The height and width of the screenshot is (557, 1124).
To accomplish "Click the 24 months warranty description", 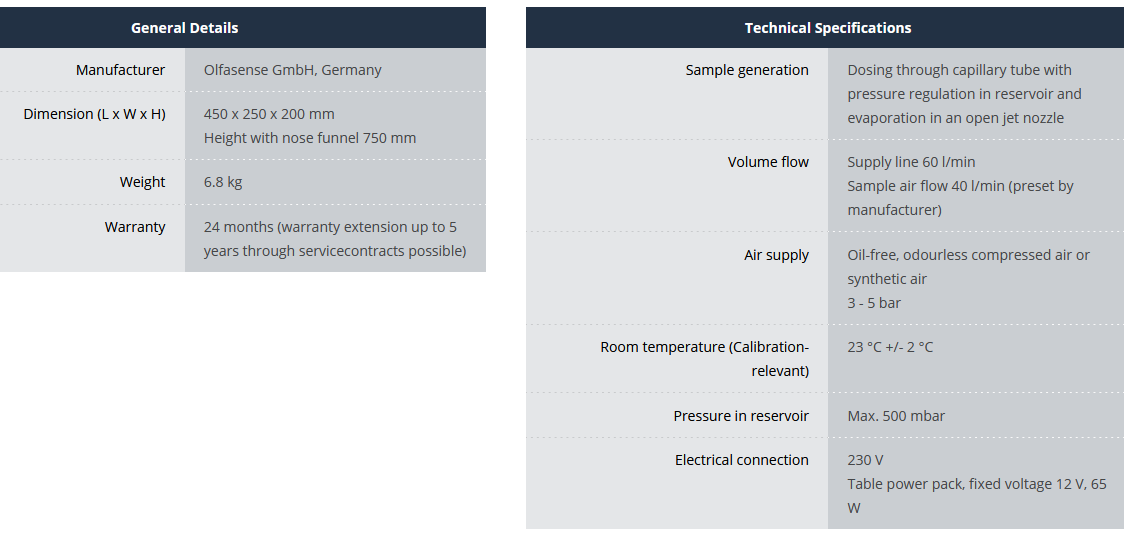I will [x=334, y=239].
